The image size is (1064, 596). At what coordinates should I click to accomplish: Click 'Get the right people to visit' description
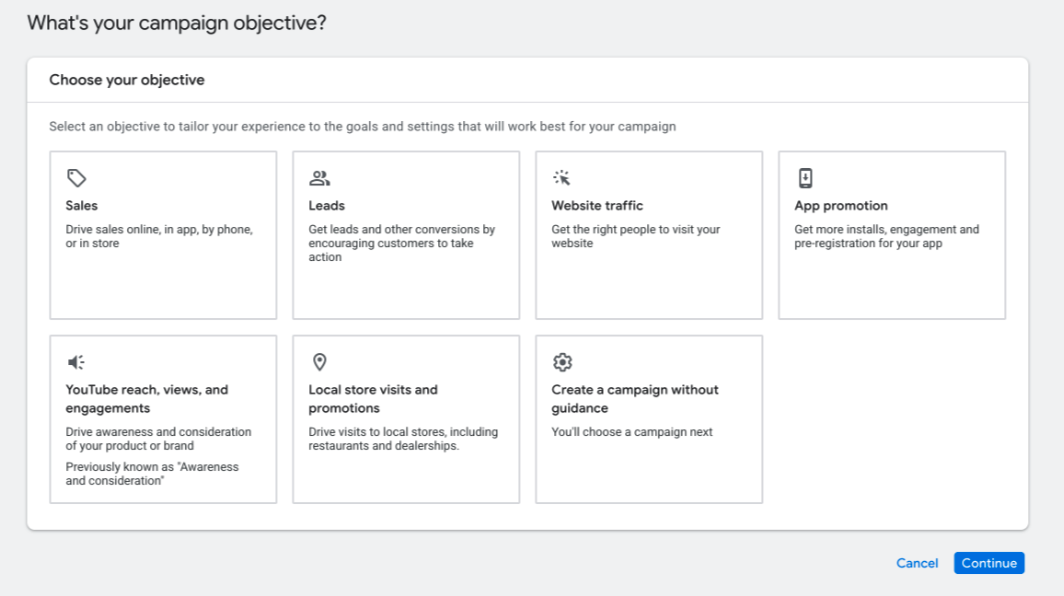[636, 236]
